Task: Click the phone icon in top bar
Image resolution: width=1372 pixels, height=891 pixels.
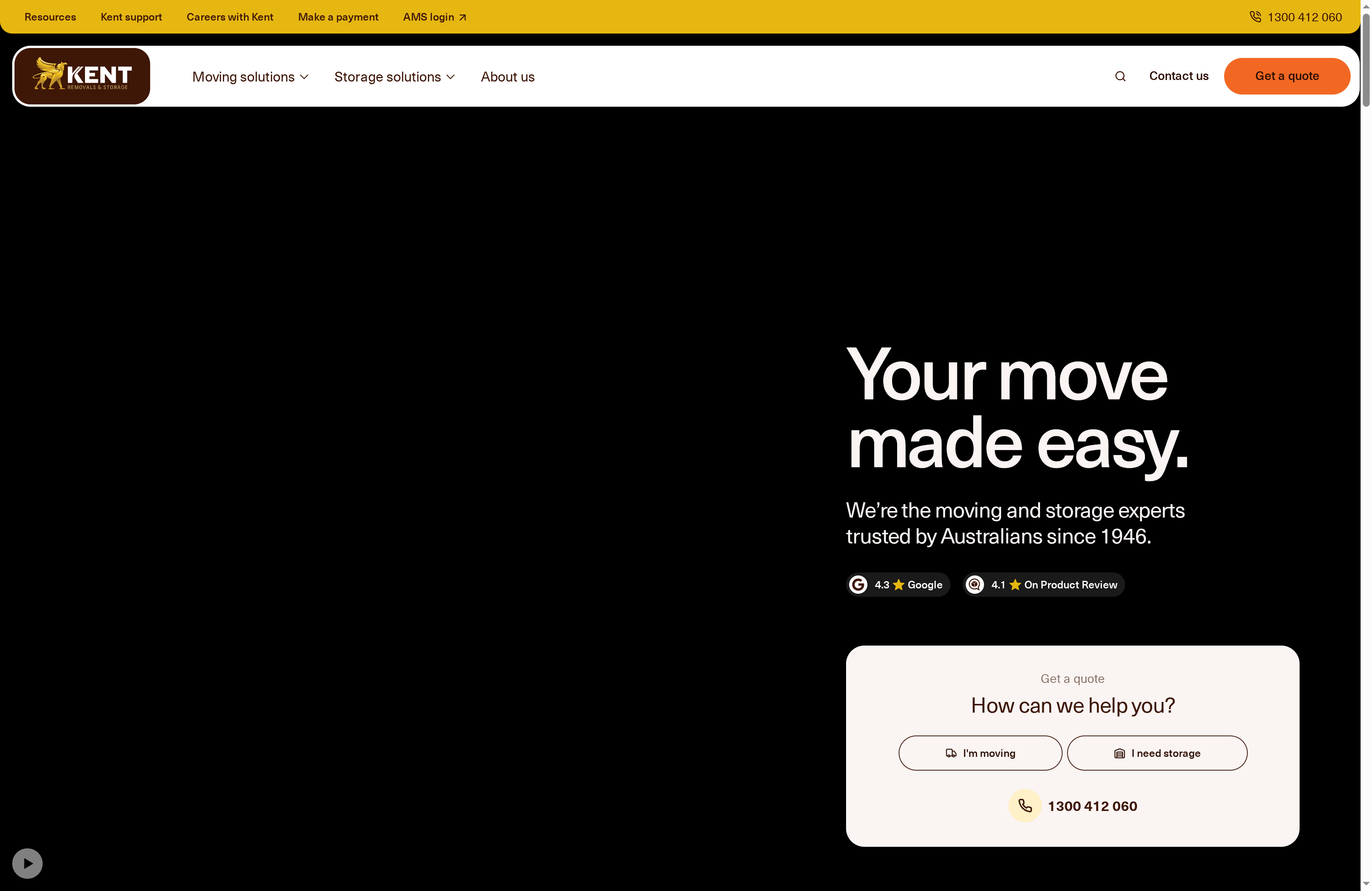Action: pos(1255,17)
